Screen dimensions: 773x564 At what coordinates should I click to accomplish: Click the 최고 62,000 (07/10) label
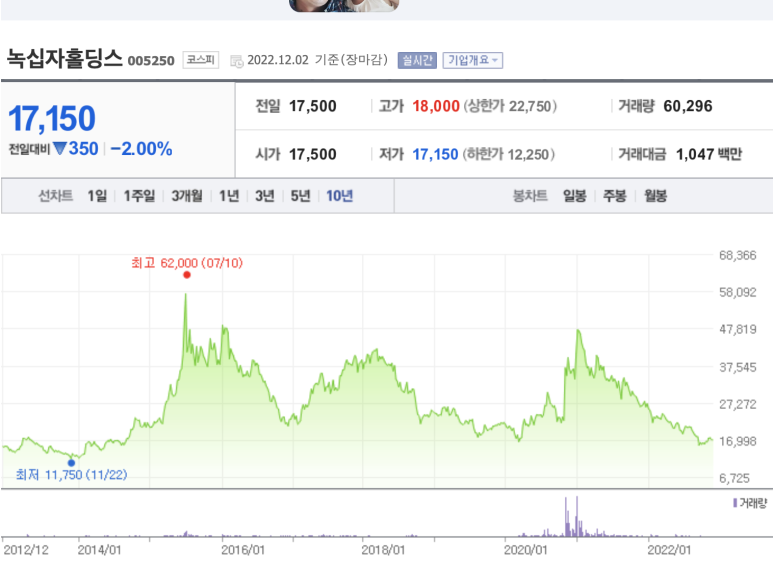pyautogui.click(x=187, y=263)
